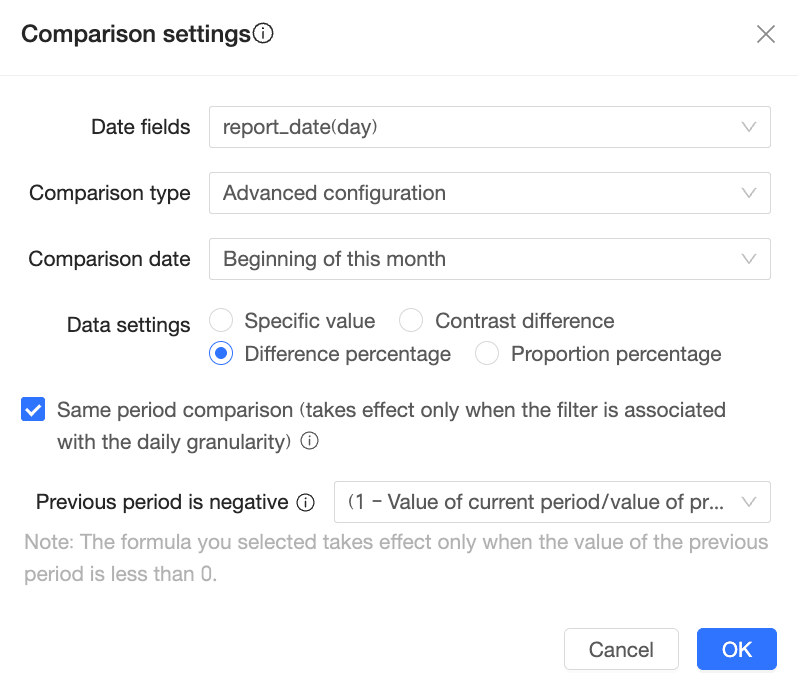Screen dimensions: 798x686
Task: Confirm settings with the OK button
Action: (737, 649)
